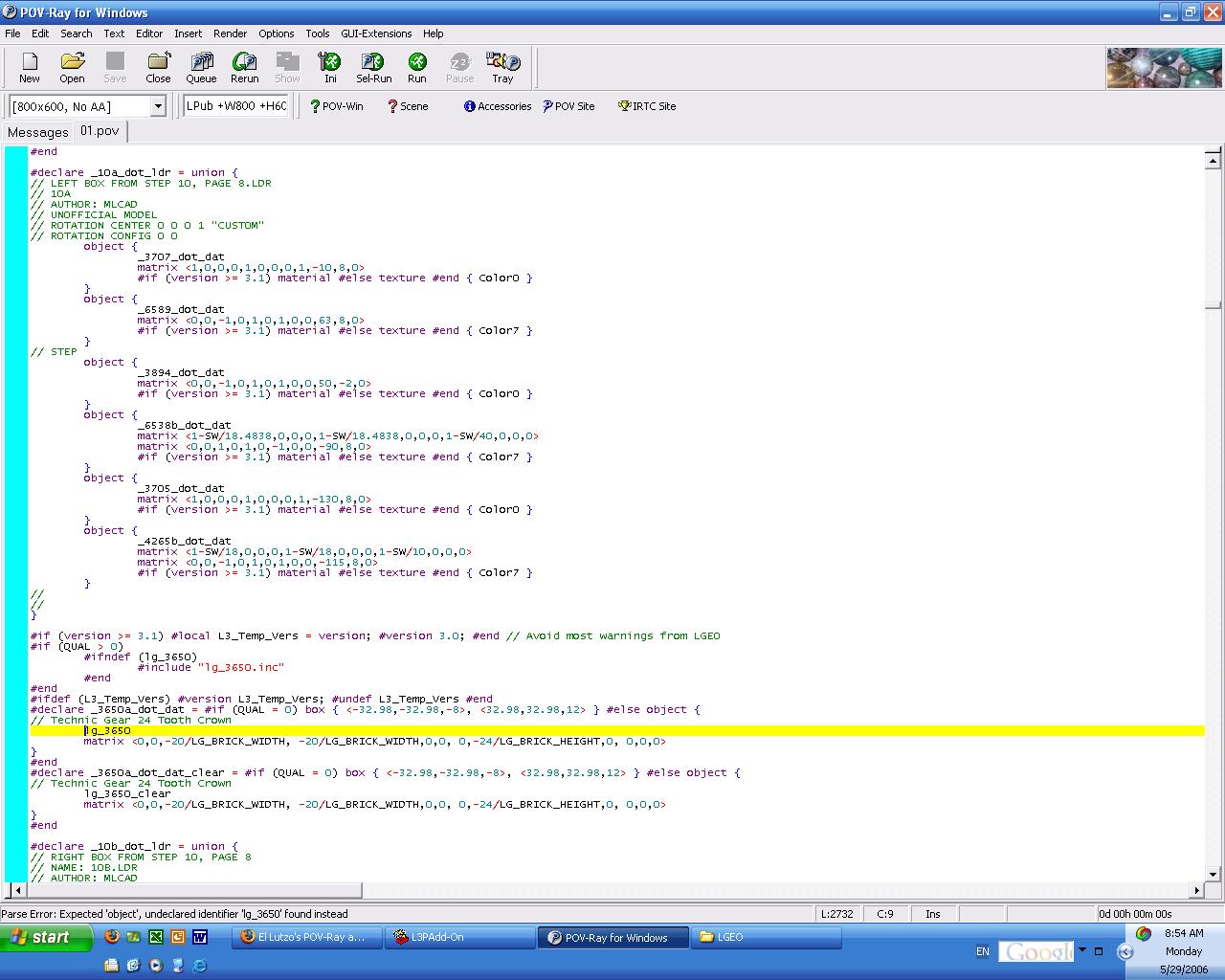Click the POV-Ray sample render thumbnail
The height and width of the screenshot is (980, 1225).
pos(1163,68)
